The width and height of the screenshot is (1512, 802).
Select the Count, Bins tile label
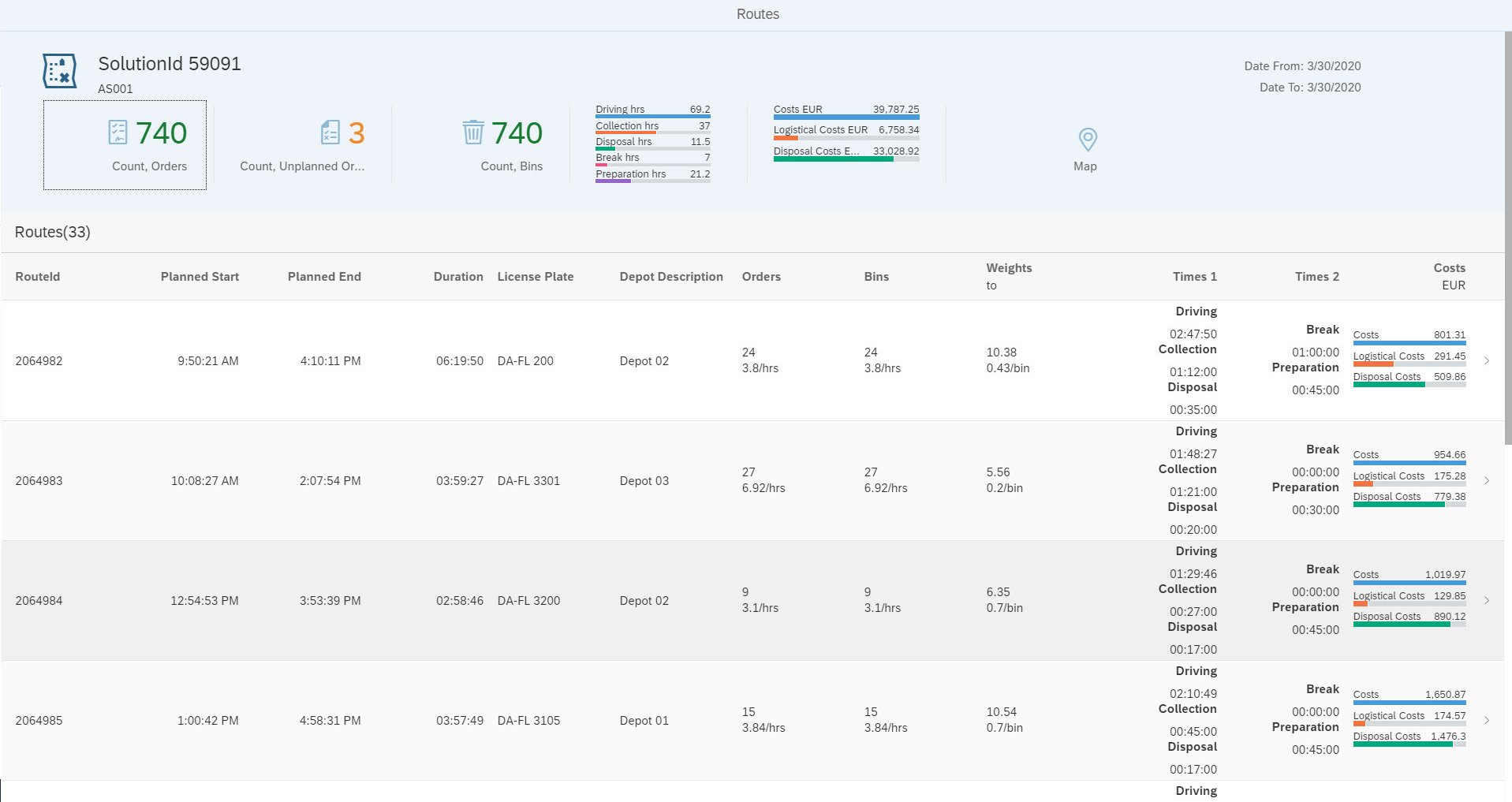tap(512, 166)
